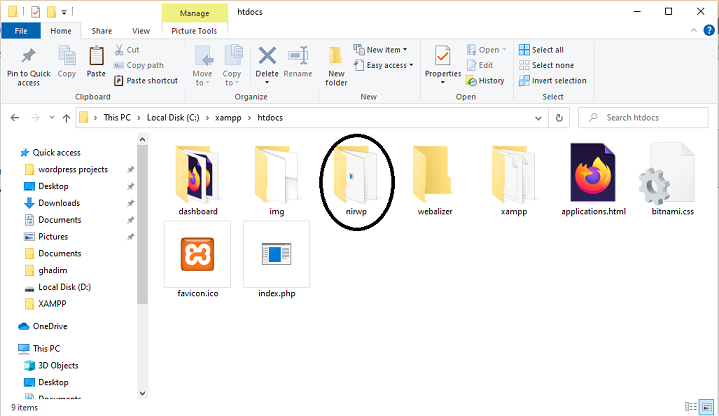Screen dimensions: 719x416
Task: Open the File menu tab
Action: (21, 31)
